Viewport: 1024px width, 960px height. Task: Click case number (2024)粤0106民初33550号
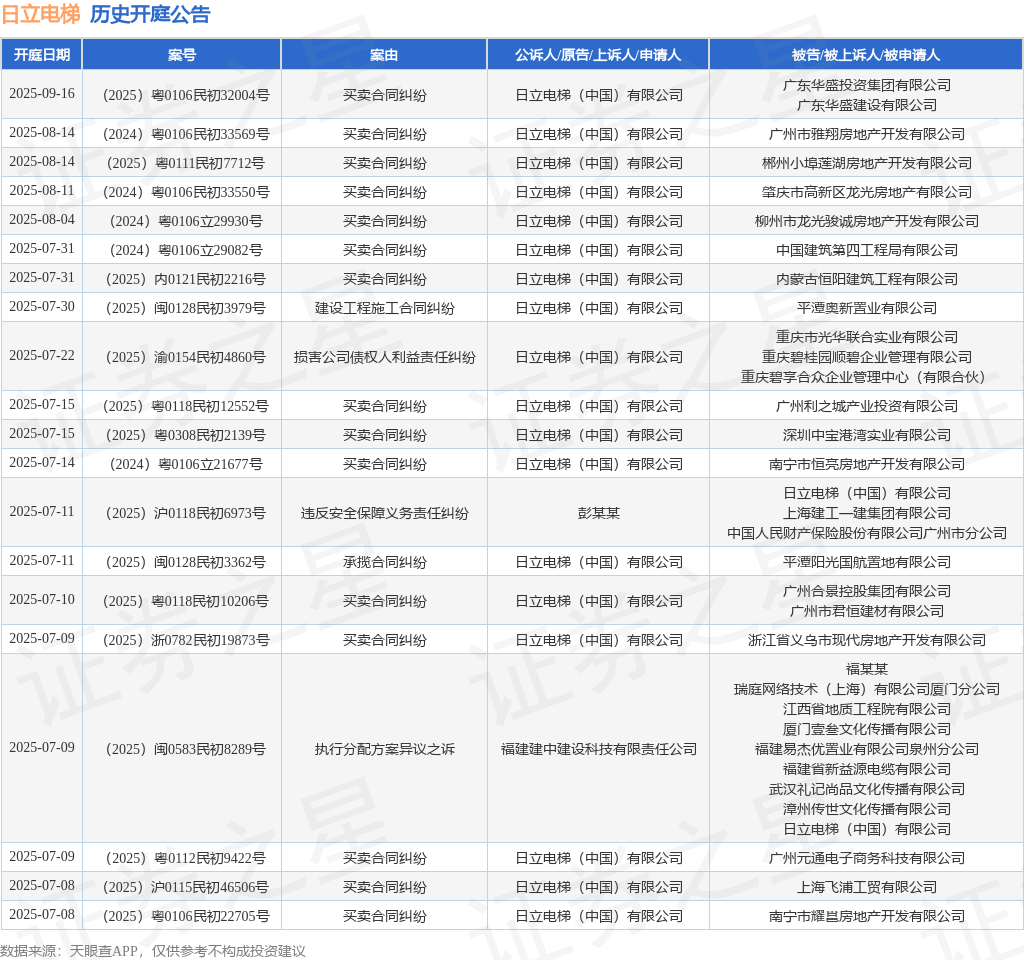[185, 192]
